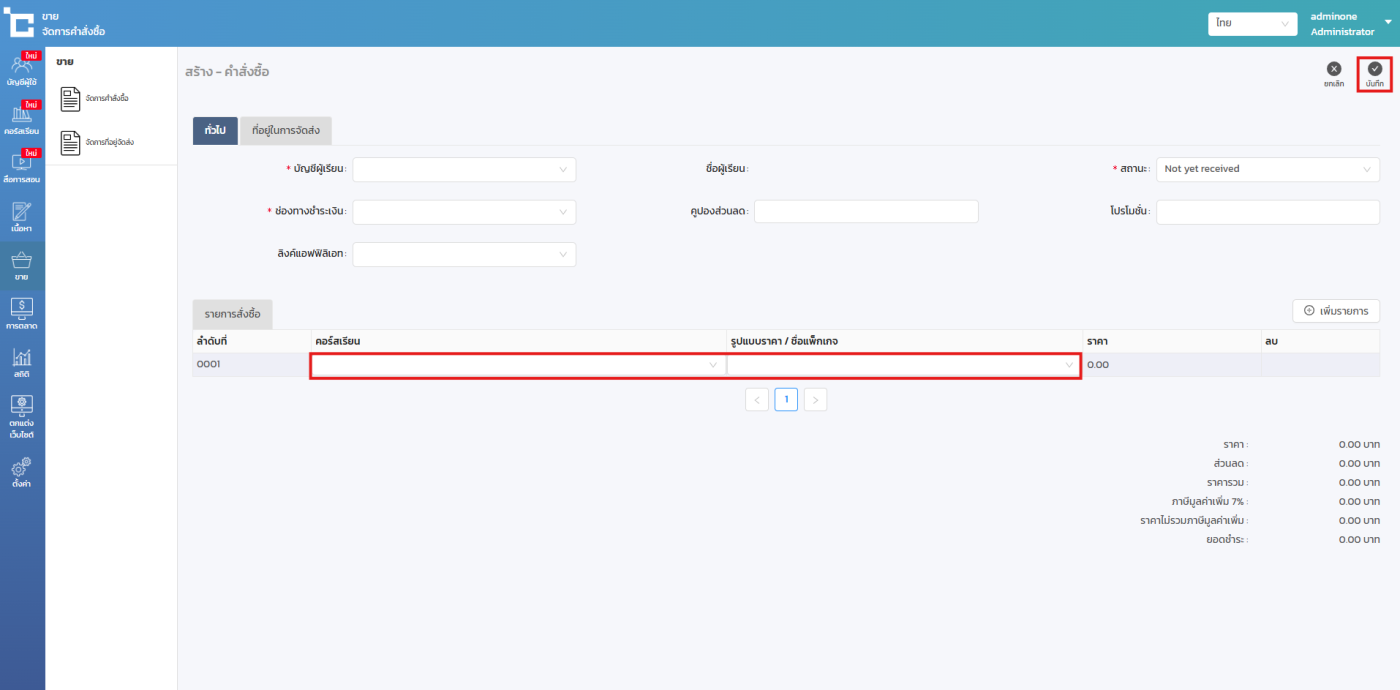
Task: Go to เนื้อหา (content) in the sidebar
Action: [22, 216]
